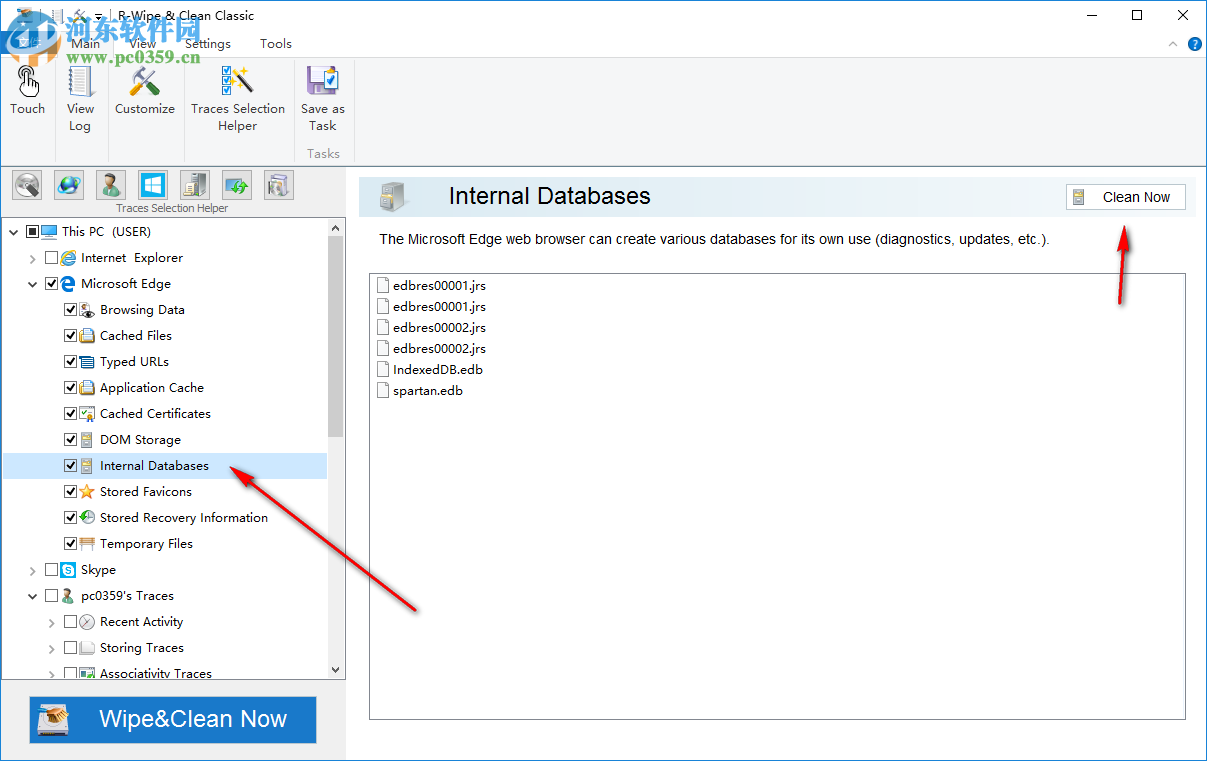Select the Internet globe helper icon
This screenshot has width=1207, height=761.
(x=69, y=185)
